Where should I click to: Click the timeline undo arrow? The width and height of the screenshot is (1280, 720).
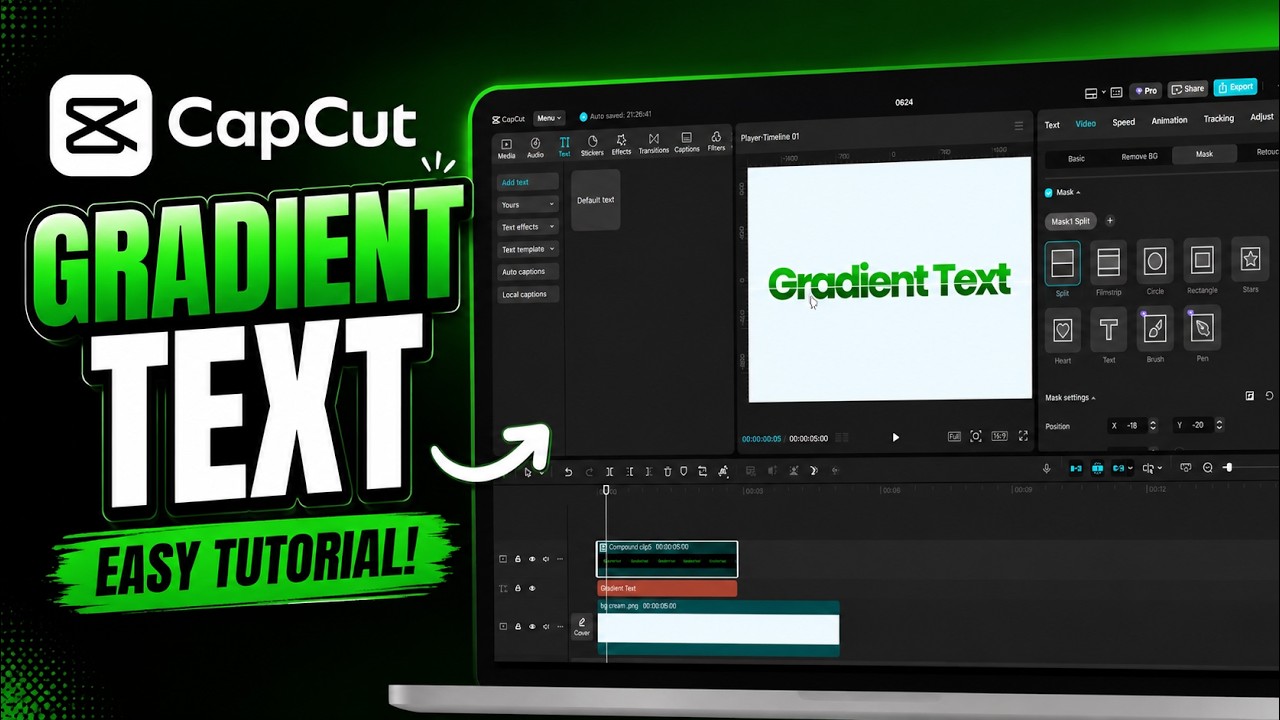pos(568,472)
